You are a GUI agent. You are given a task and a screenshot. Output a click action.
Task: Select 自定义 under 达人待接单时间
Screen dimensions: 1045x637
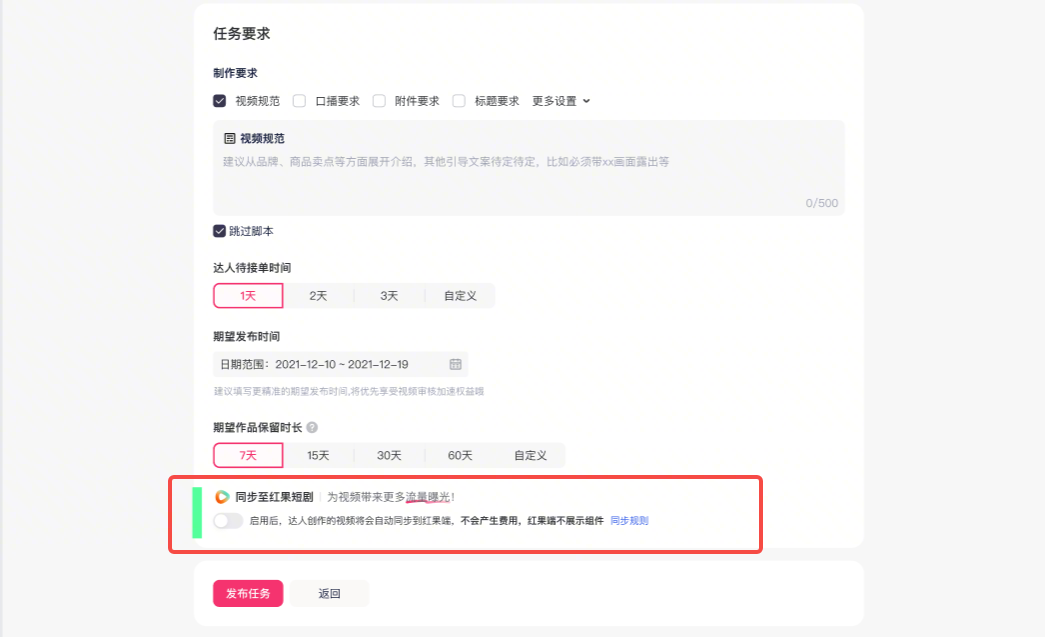(x=460, y=296)
